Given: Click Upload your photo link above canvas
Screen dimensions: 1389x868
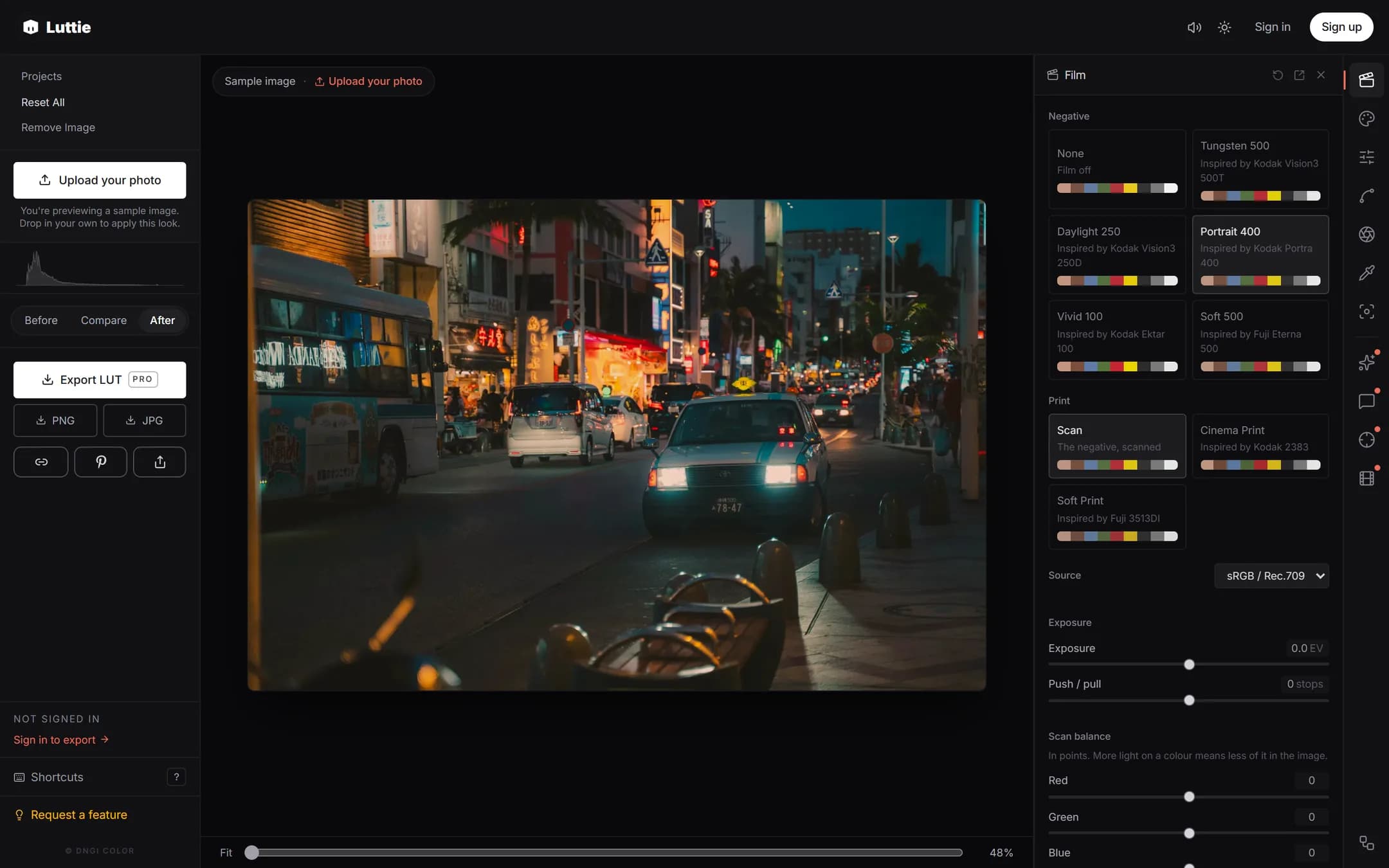Looking at the screenshot, I should coord(368,82).
